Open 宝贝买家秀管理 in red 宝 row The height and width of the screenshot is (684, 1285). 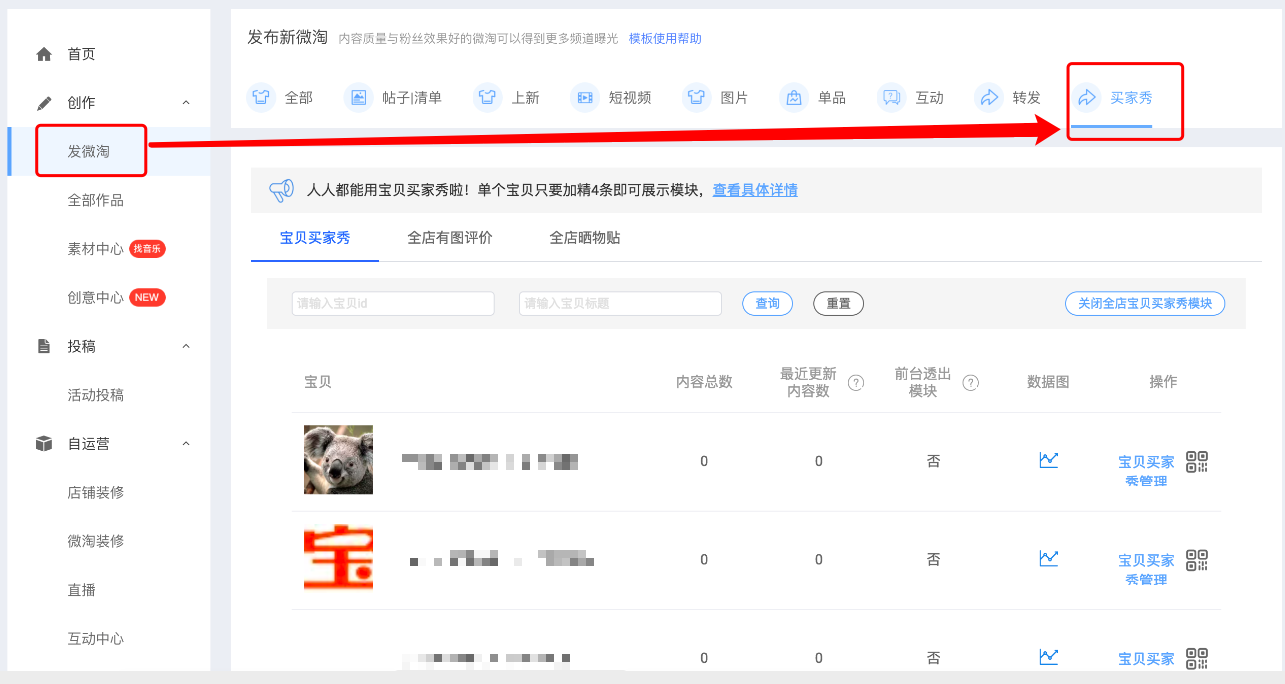[x=1146, y=569]
